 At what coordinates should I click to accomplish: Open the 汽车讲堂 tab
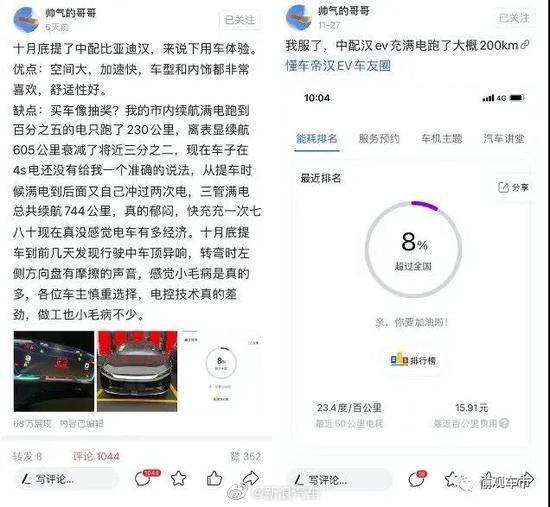504,138
